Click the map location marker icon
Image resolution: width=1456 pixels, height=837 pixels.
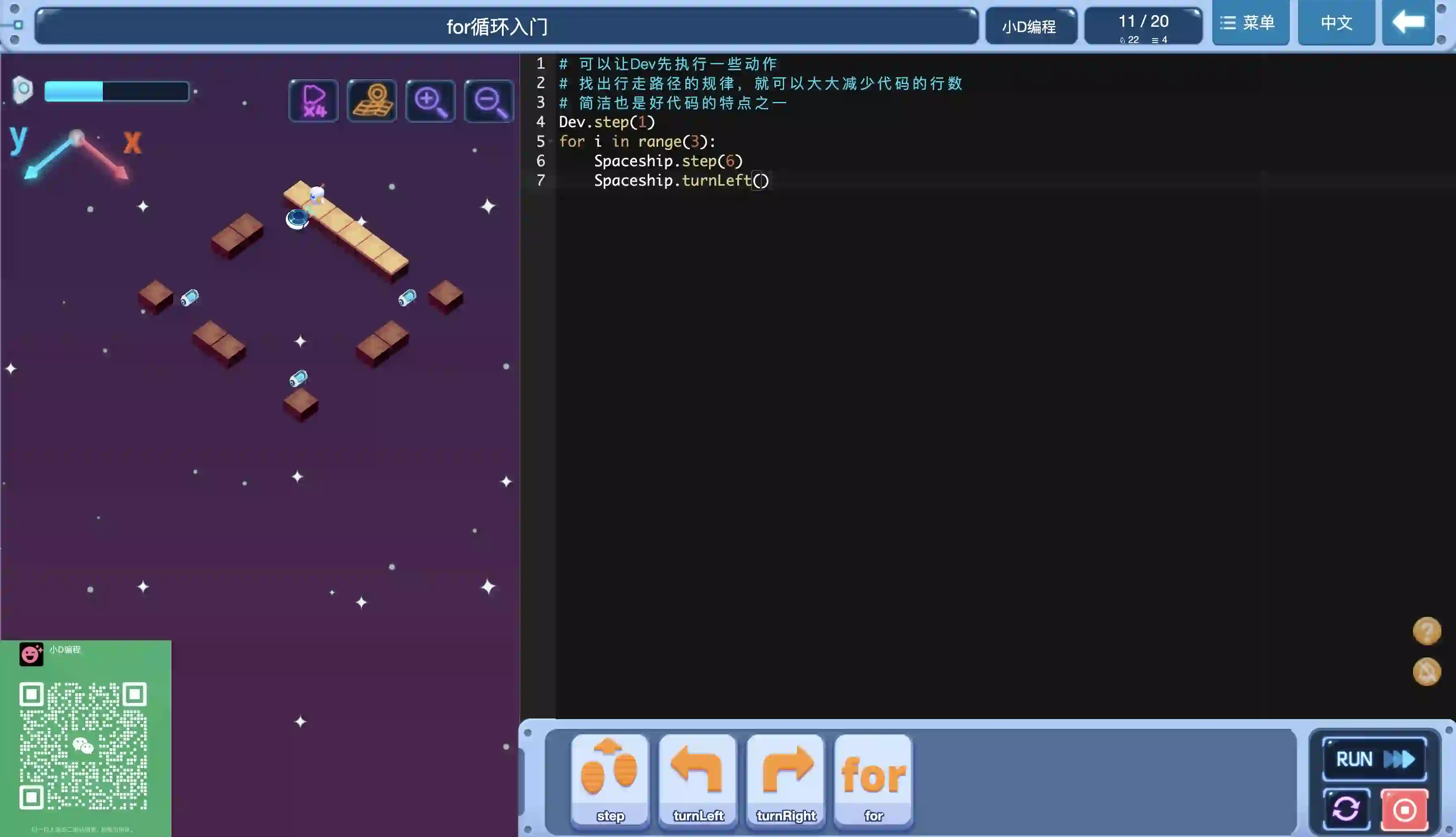[x=372, y=101]
